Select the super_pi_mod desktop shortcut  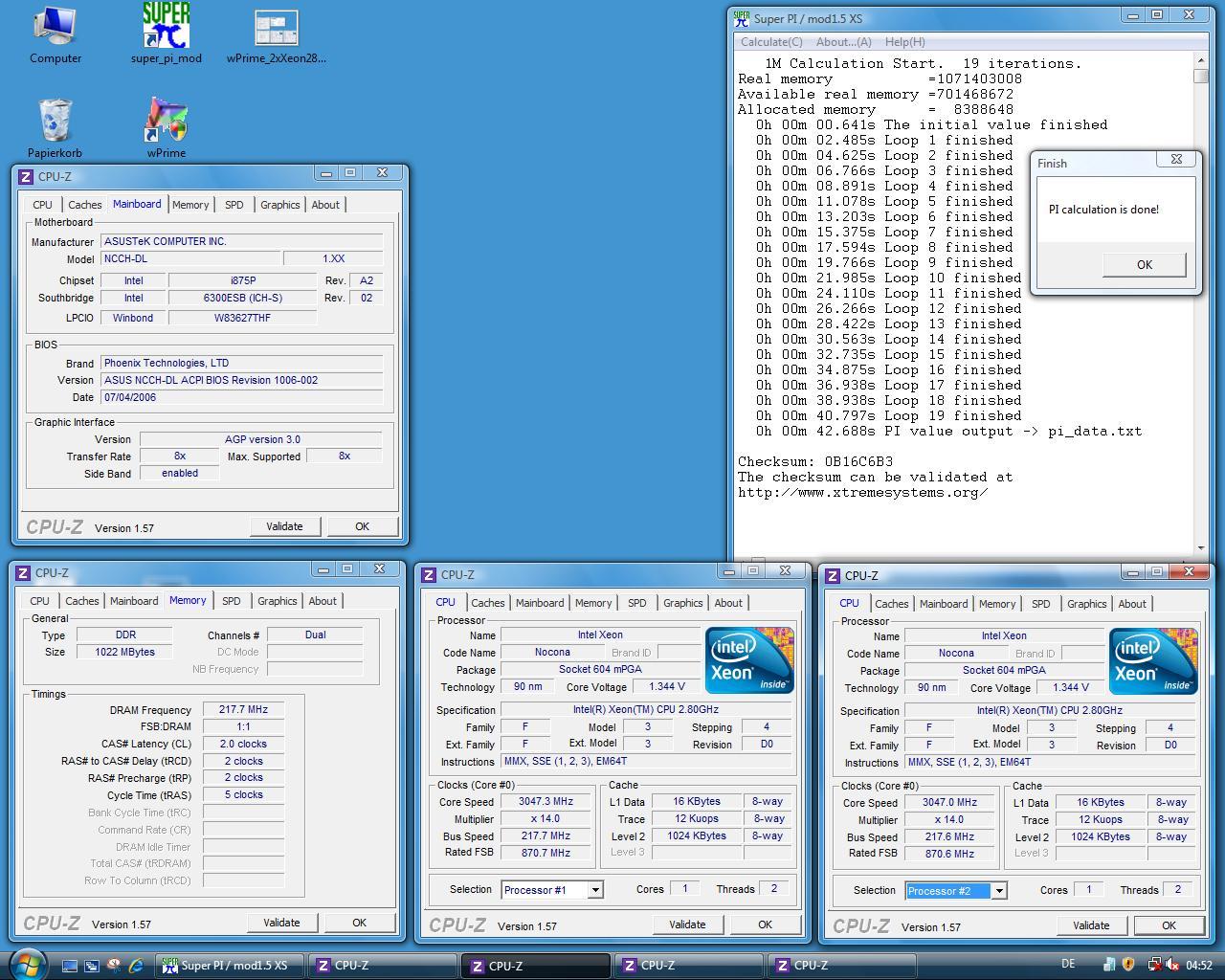click(x=167, y=34)
